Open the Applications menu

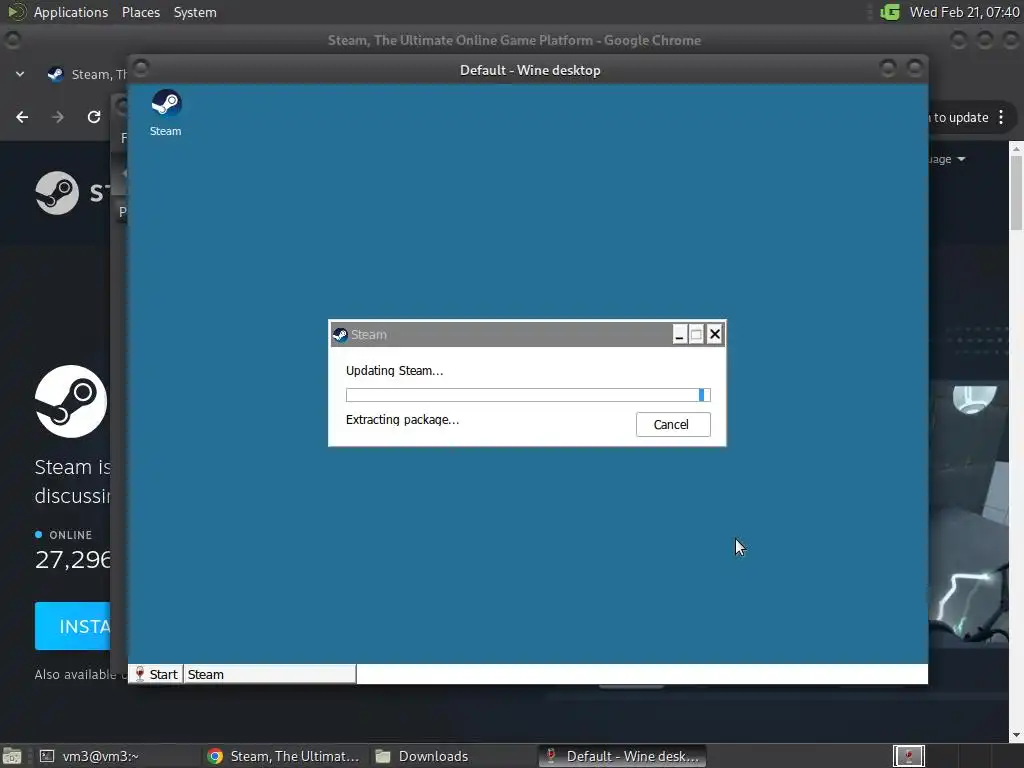[71, 12]
